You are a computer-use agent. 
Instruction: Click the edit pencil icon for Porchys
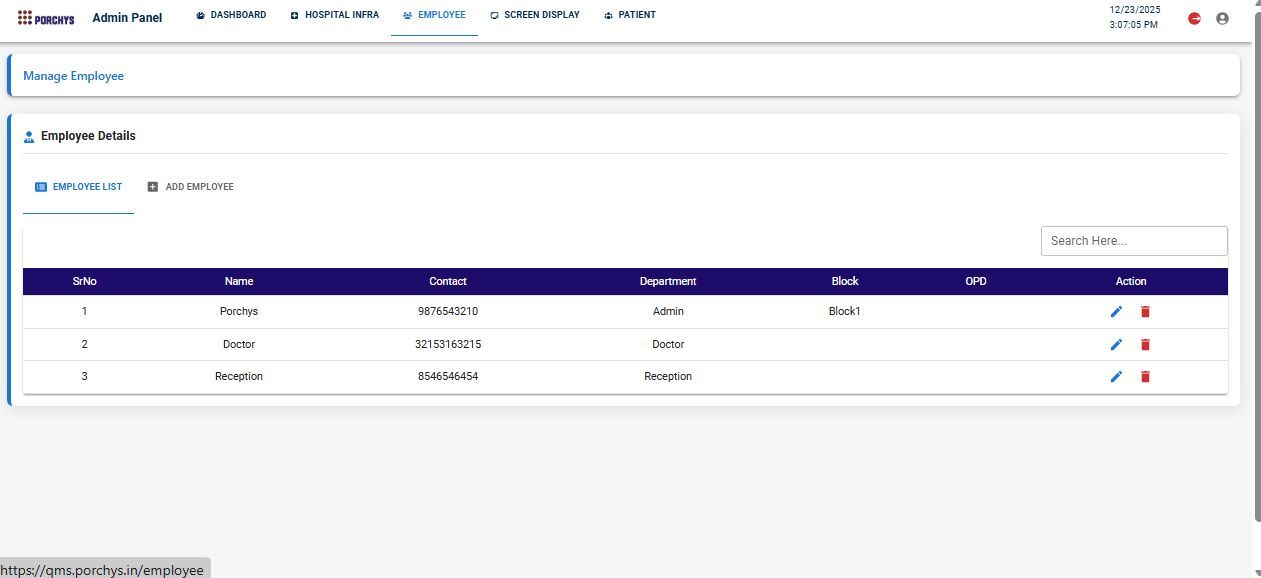click(x=1116, y=311)
